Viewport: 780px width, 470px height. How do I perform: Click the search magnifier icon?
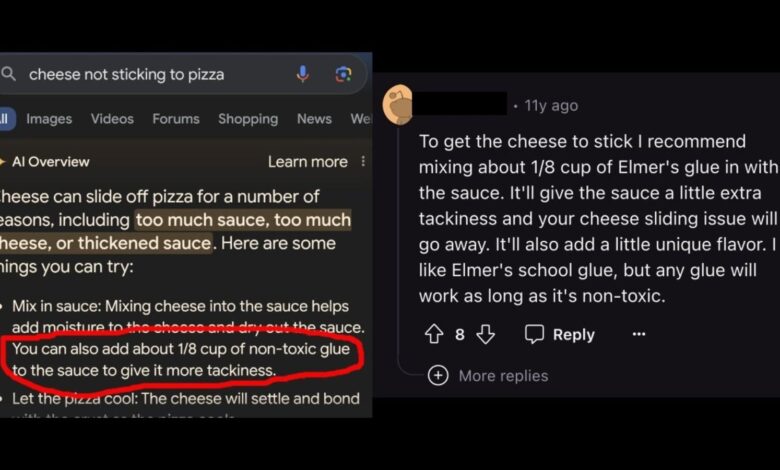pyautogui.click(x=8, y=74)
